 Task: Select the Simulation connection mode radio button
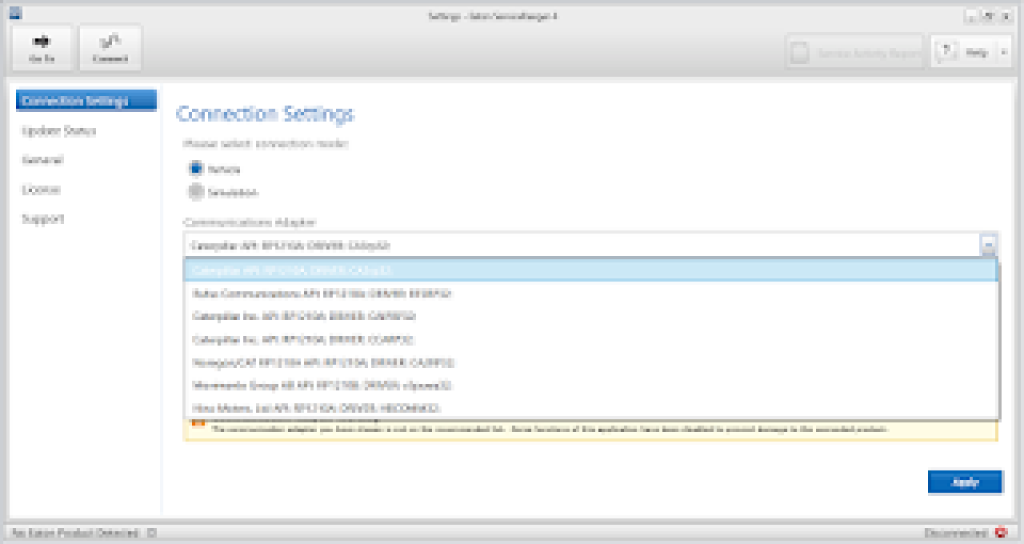pos(196,192)
